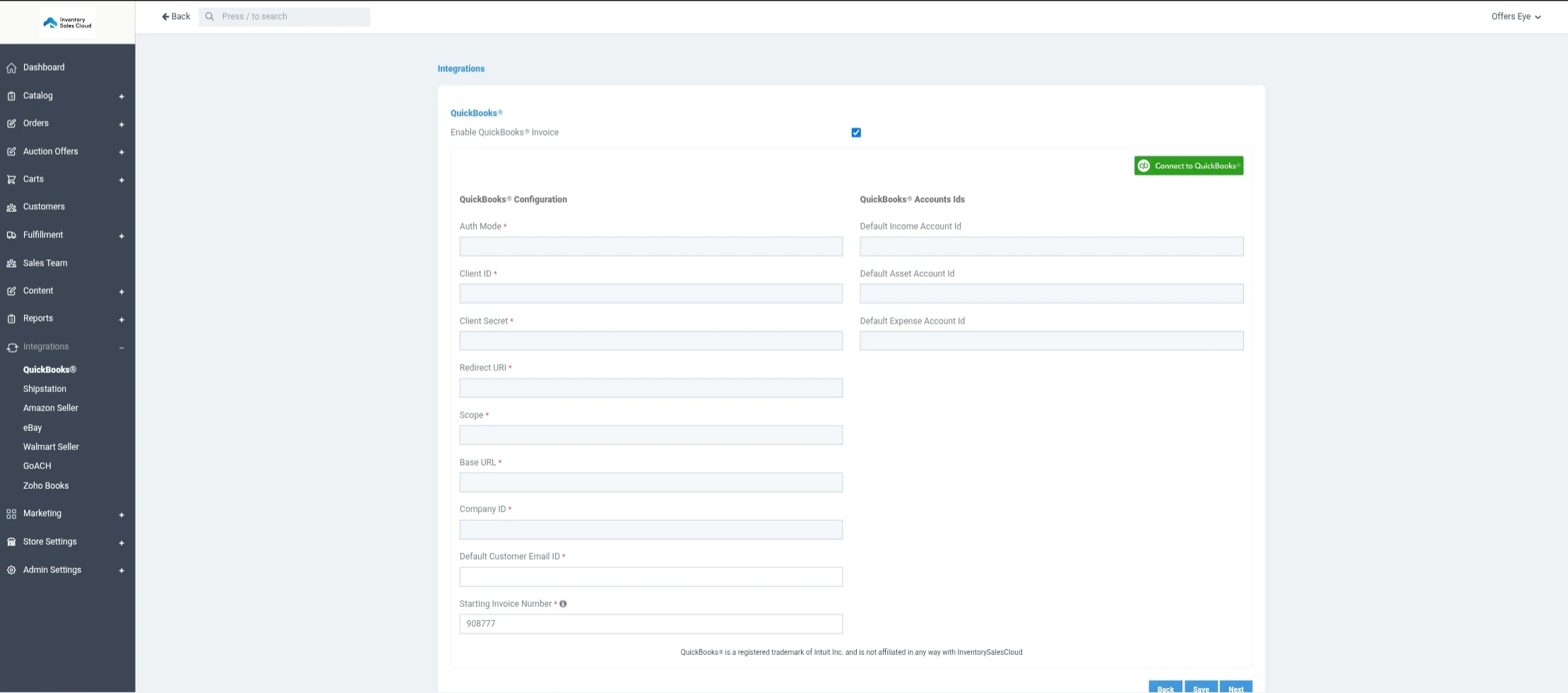1568x693 pixels.
Task: Click the Reports clipboard icon
Action: tap(11, 319)
